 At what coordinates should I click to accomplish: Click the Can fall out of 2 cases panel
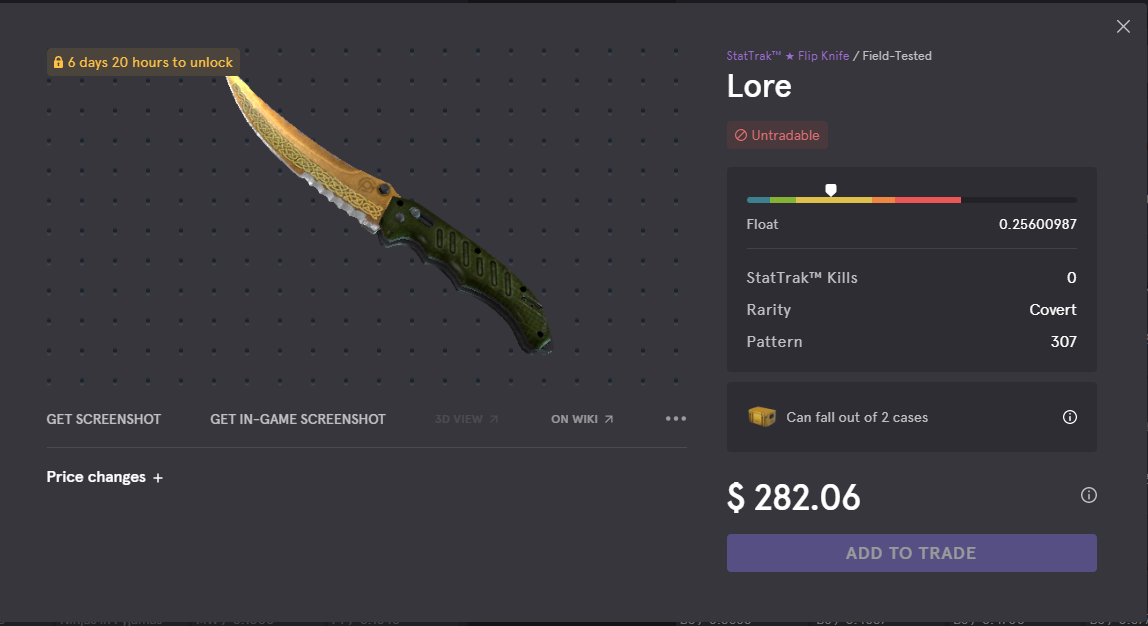[x=912, y=417]
